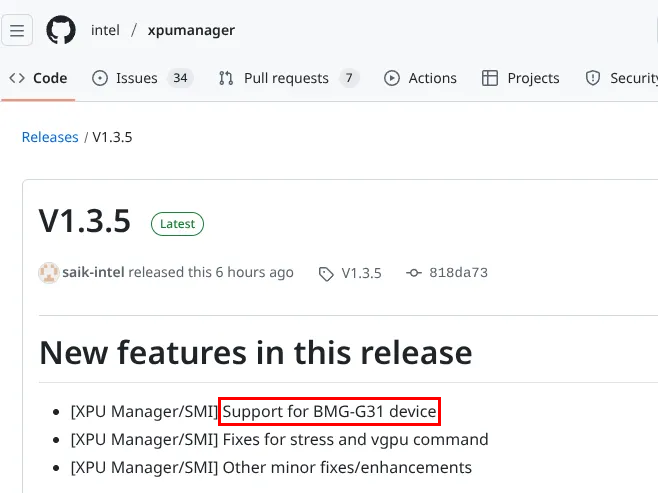Click the tag icon beside V1.3.5
Image resolution: width=658 pixels, height=493 pixels.
[x=326, y=273]
